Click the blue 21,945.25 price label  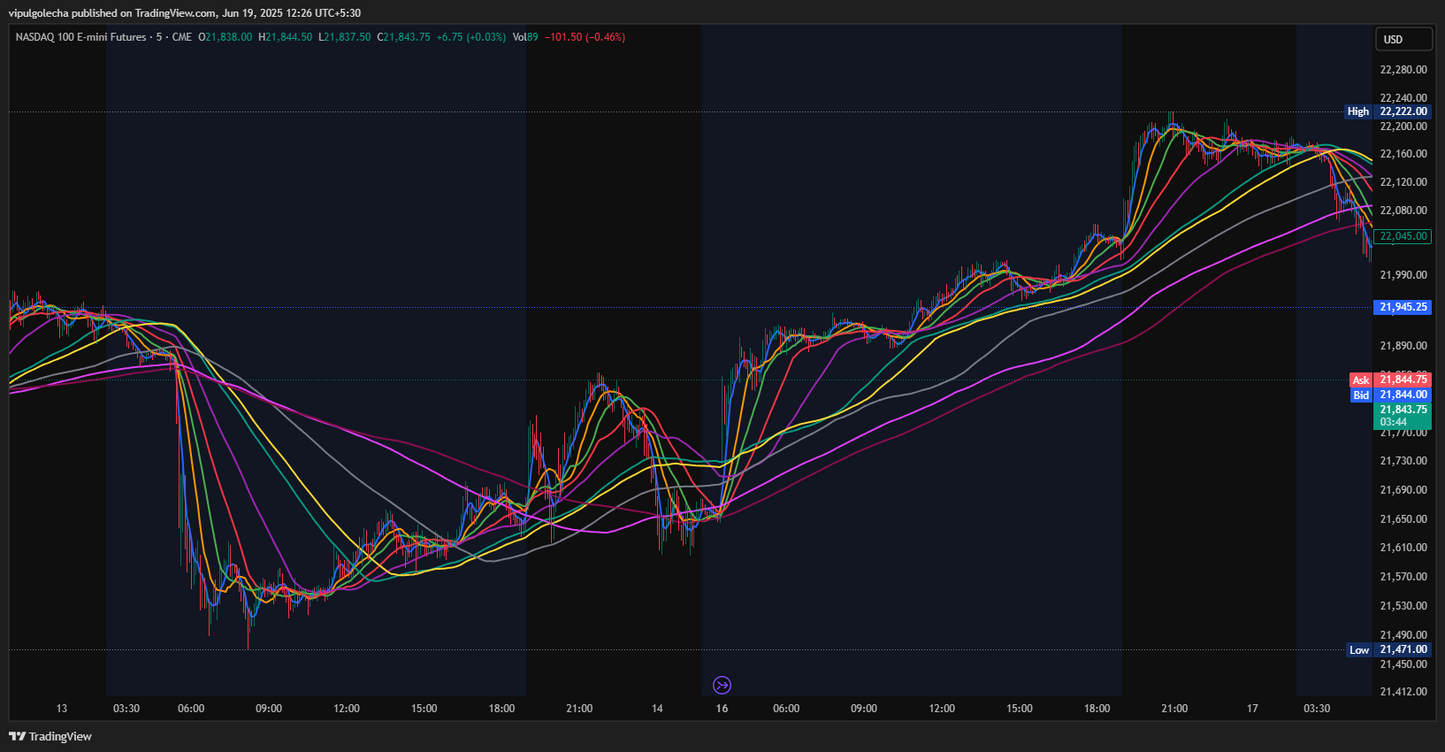pyautogui.click(x=1403, y=306)
